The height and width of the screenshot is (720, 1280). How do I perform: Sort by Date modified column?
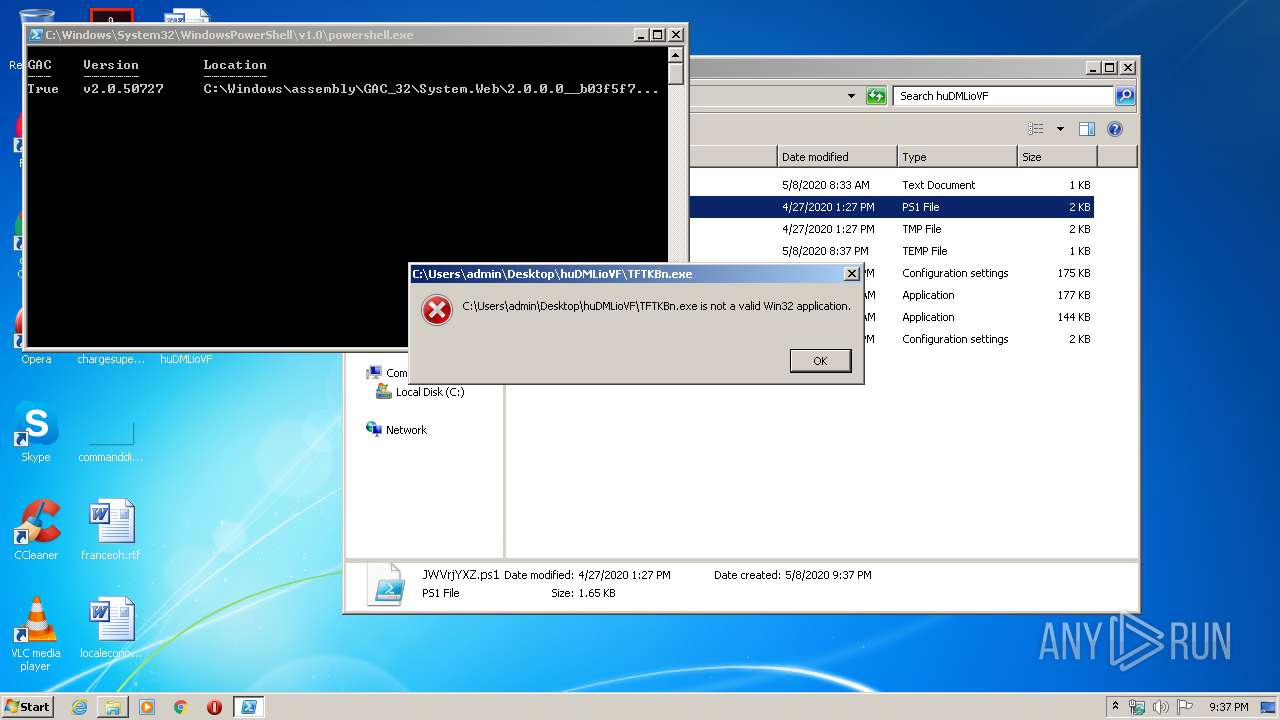(x=837, y=157)
